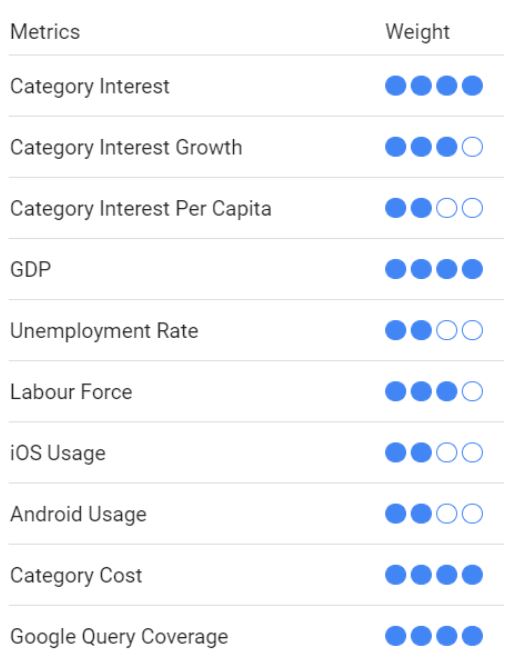Viewport: 511px width, 664px height.
Task: Click the Category Cost row label
Action: (x=76, y=576)
